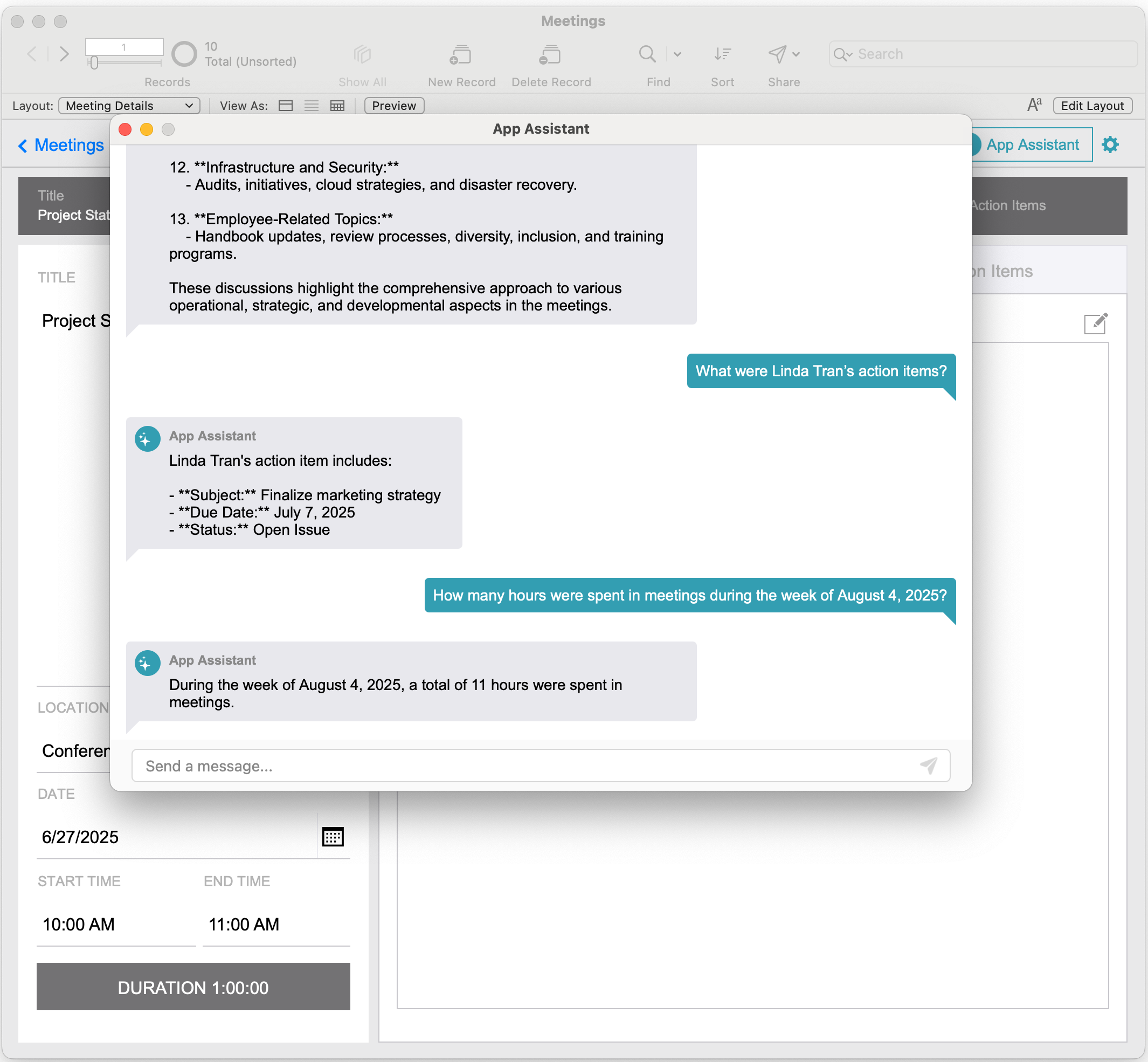Open the Meeting Details layout dropdown
Viewport: 1148px width, 1062px height.
[129, 106]
